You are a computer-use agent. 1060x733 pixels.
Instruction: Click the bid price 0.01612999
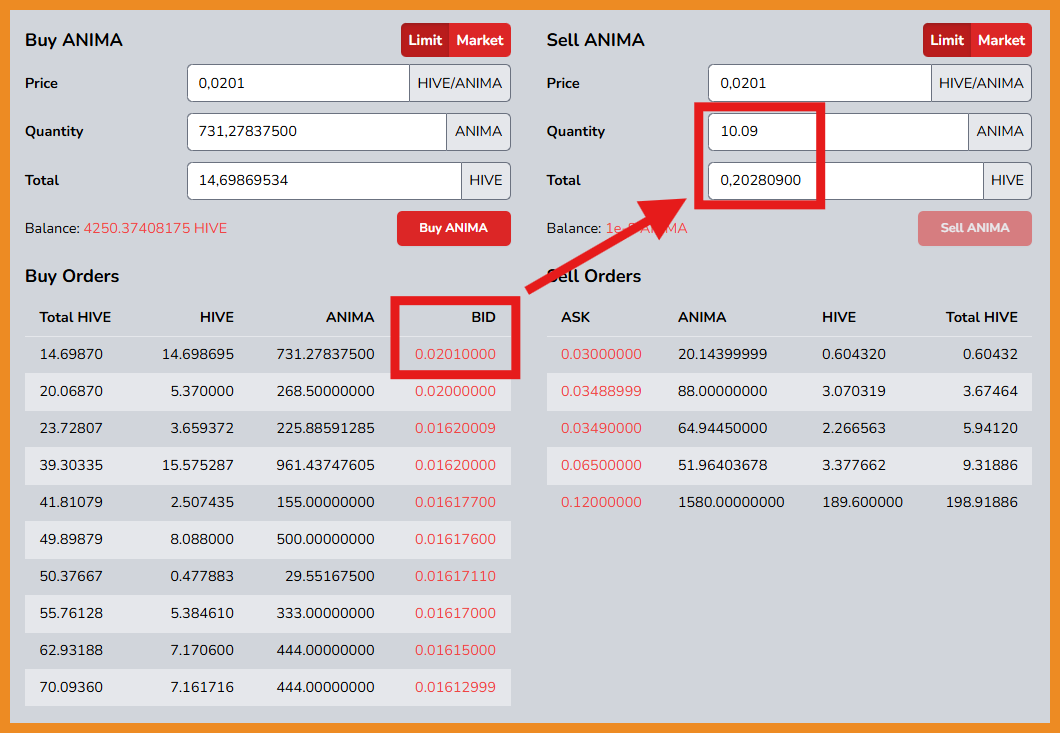point(455,687)
